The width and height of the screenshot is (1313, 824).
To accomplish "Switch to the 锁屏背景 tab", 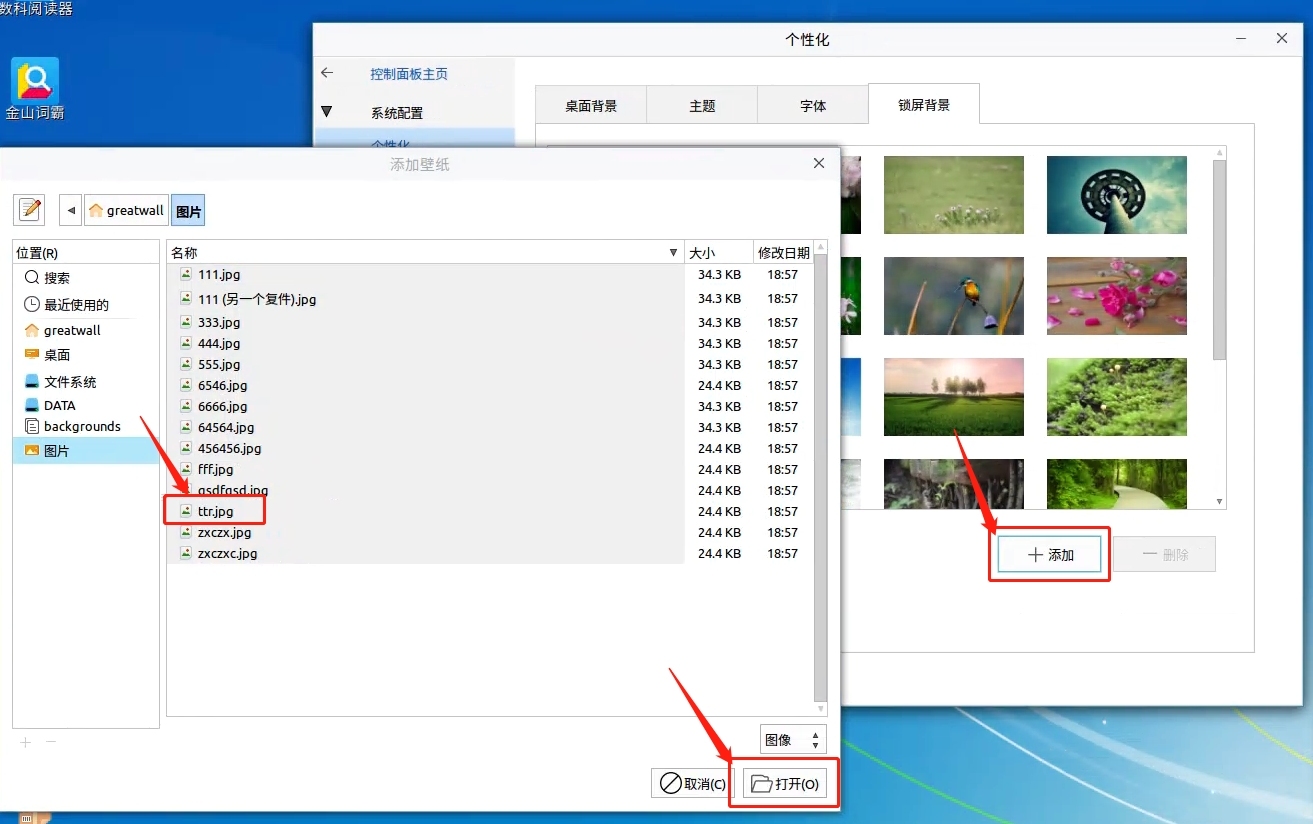I will click(x=924, y=104).
